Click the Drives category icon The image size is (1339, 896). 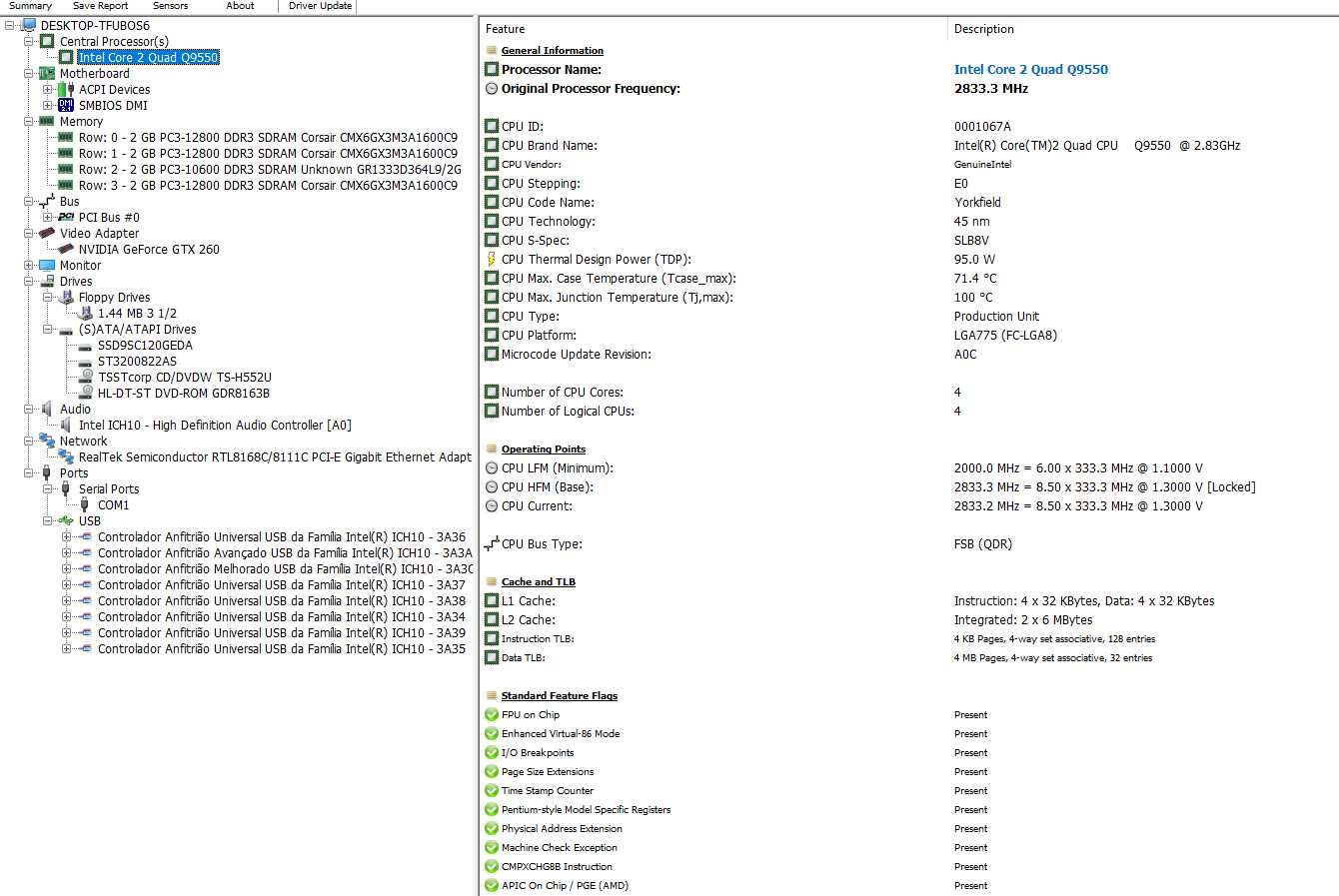coord(47,282)
